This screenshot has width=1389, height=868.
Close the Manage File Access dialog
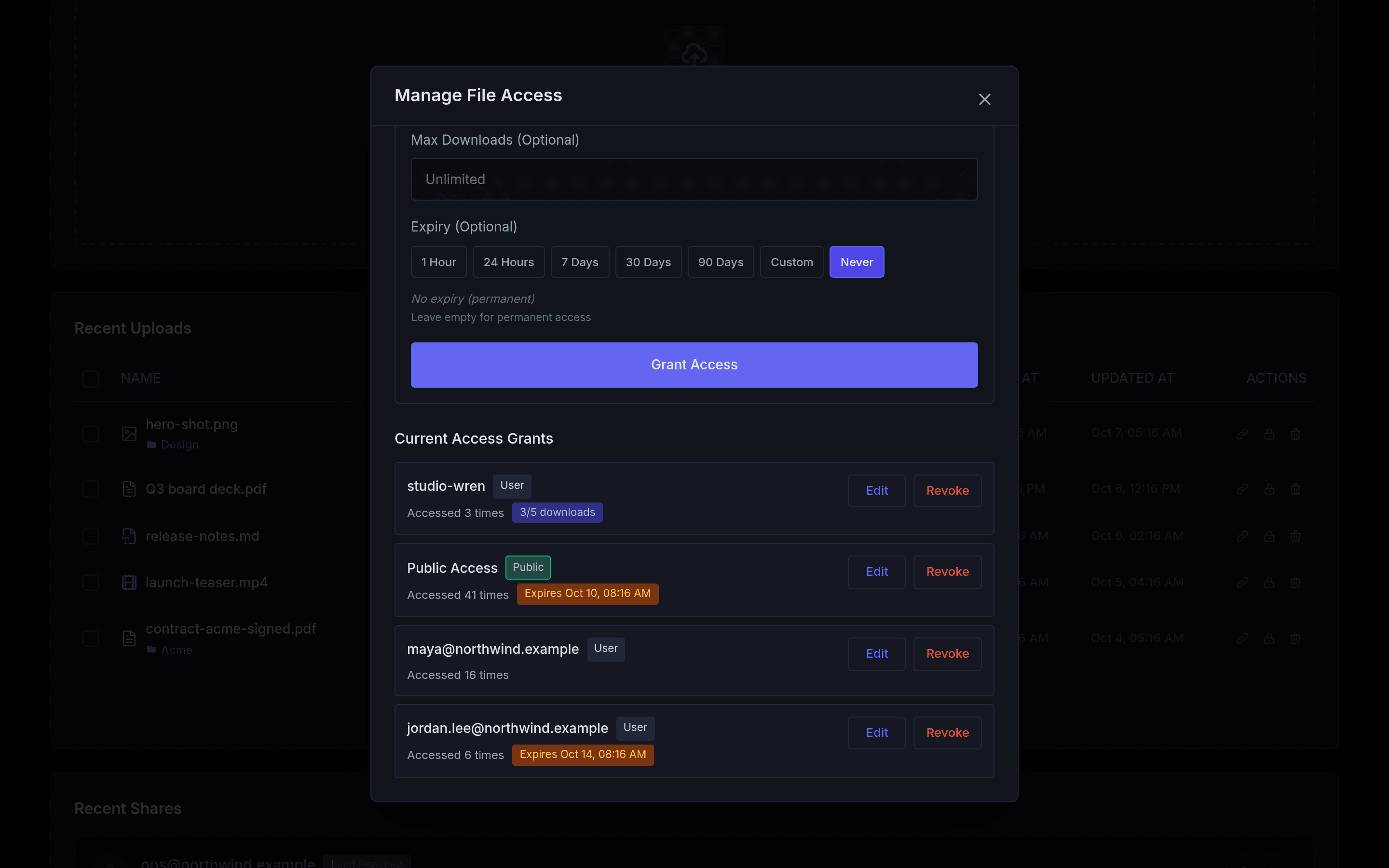point(984,99)
